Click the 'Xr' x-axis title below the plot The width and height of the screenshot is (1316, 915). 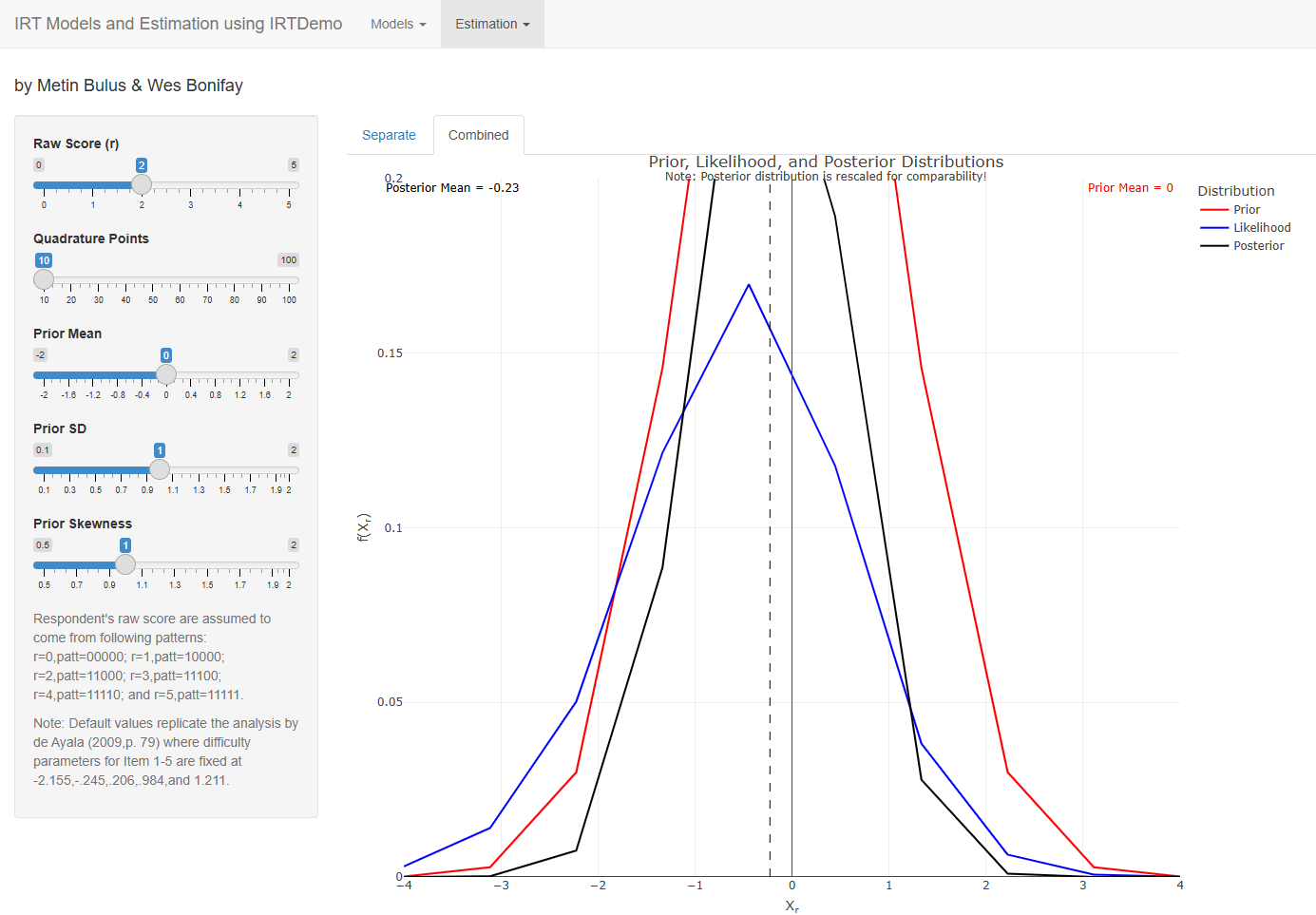(792, 905)
